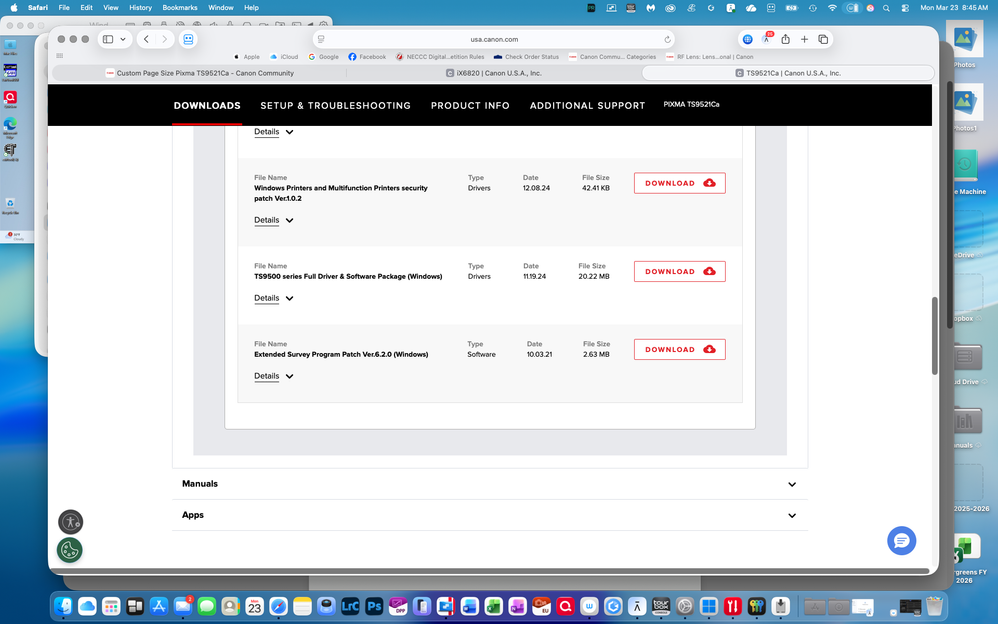Open the iCloud bookmark

coord(284,57)
